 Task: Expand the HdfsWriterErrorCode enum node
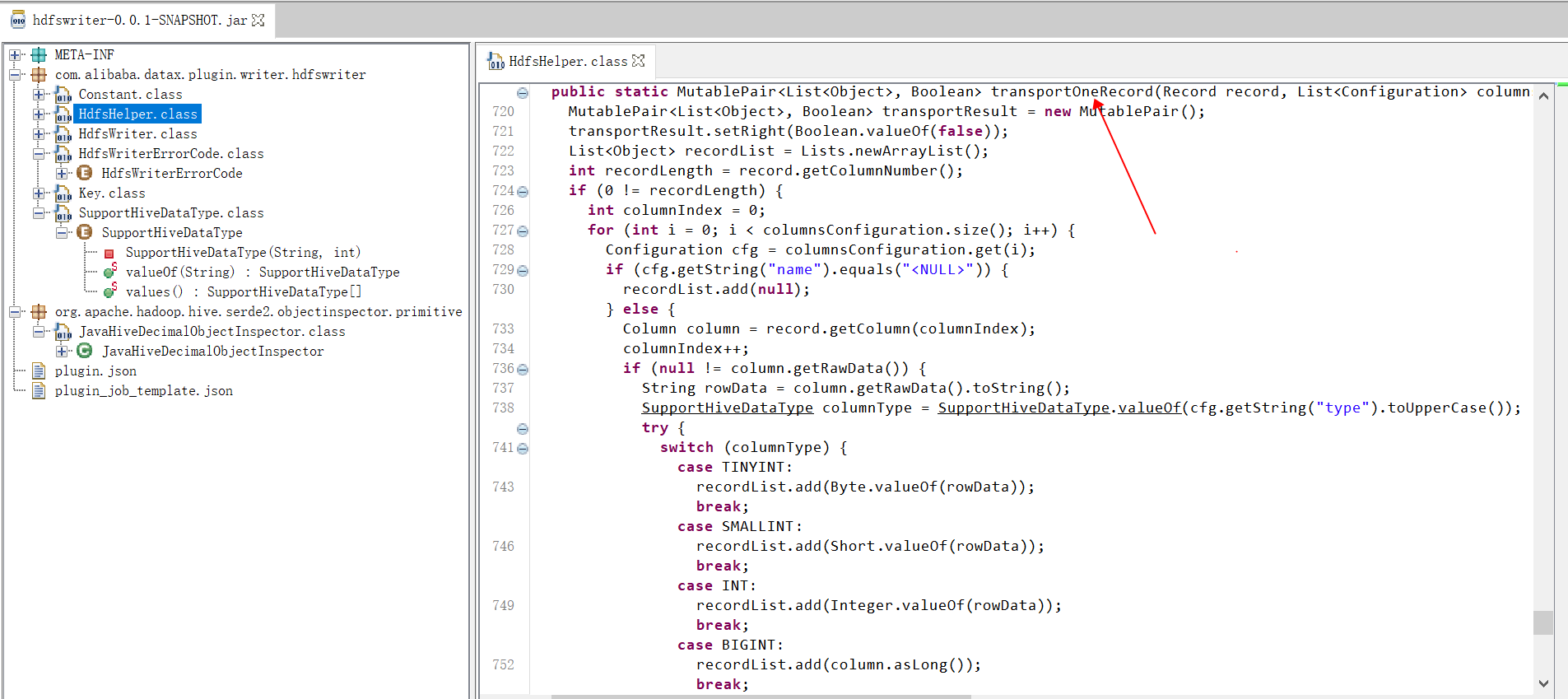(62, 174)
